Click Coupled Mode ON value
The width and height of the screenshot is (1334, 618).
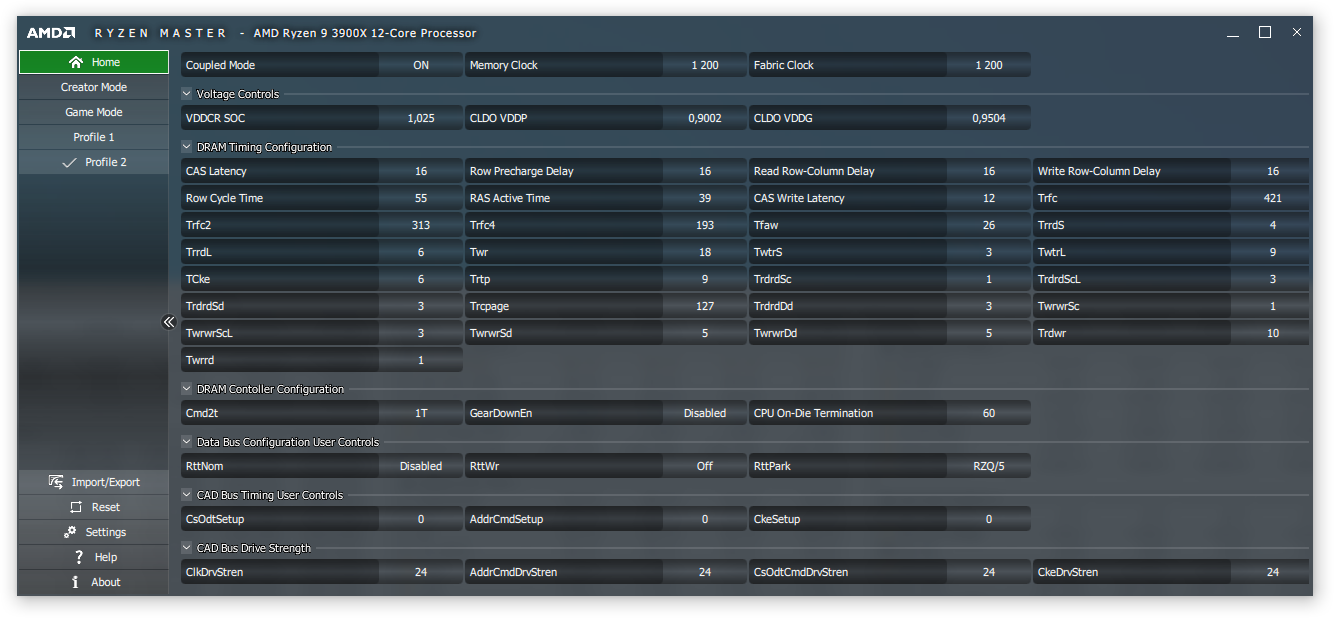[421, 65]
